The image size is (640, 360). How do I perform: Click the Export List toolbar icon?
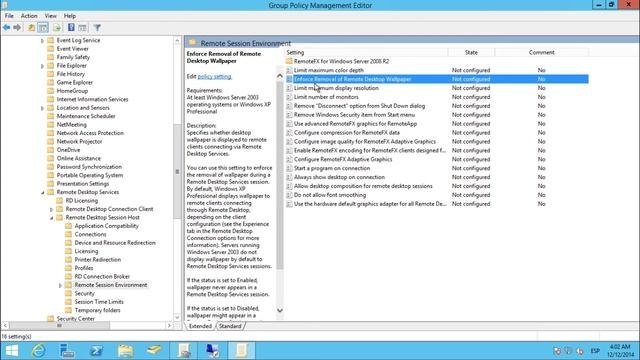click(57, 28)
